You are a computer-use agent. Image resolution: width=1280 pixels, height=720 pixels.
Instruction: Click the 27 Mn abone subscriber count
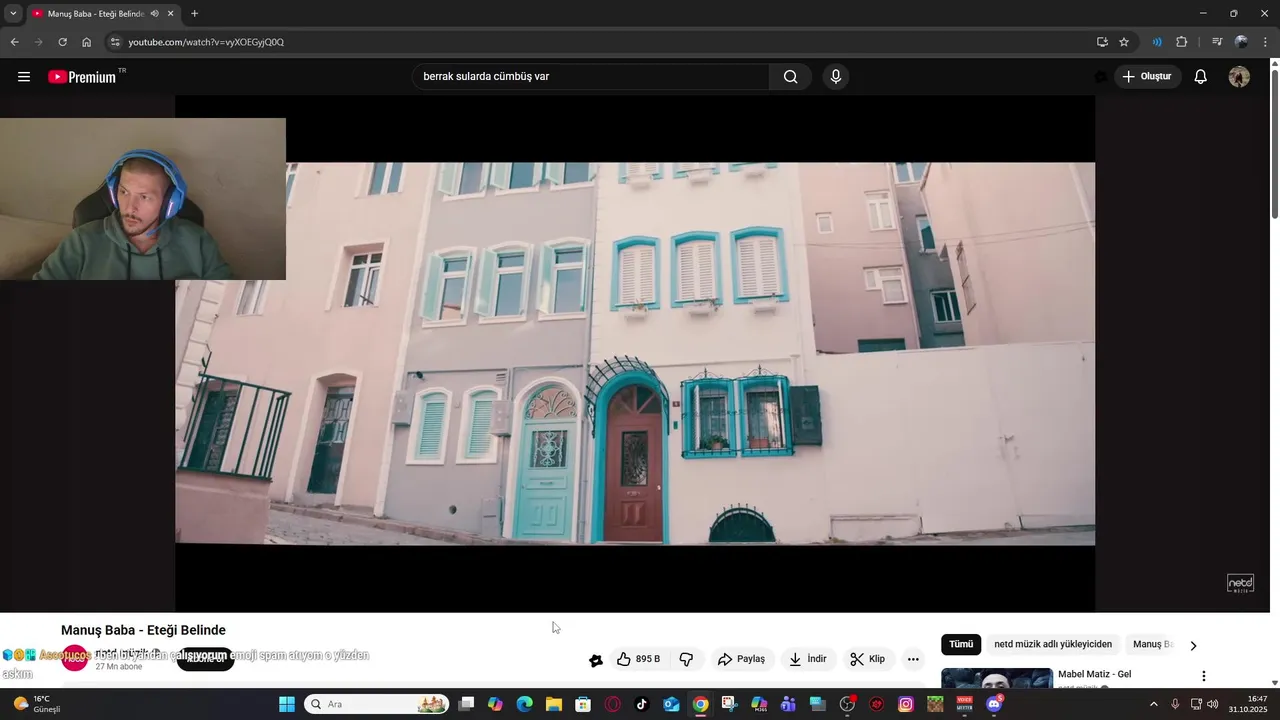click(119, 666)
